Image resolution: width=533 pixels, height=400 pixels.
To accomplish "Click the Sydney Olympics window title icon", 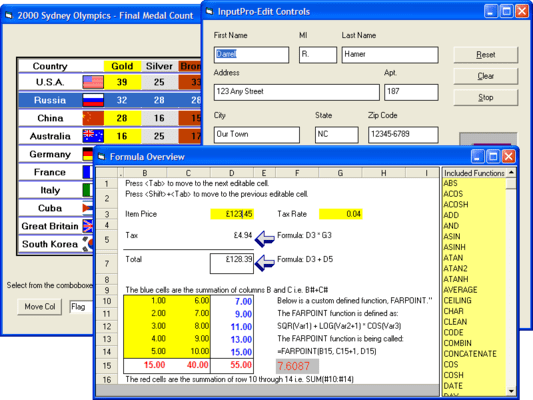I will click(x=9, y=16).
